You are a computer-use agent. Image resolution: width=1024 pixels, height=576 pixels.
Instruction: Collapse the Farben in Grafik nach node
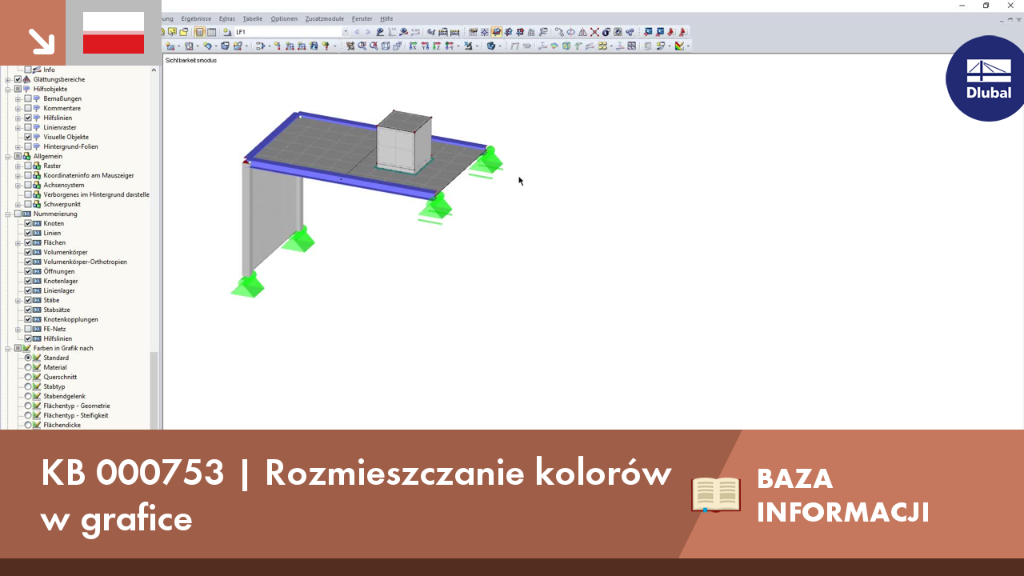[x=8, y=349]
